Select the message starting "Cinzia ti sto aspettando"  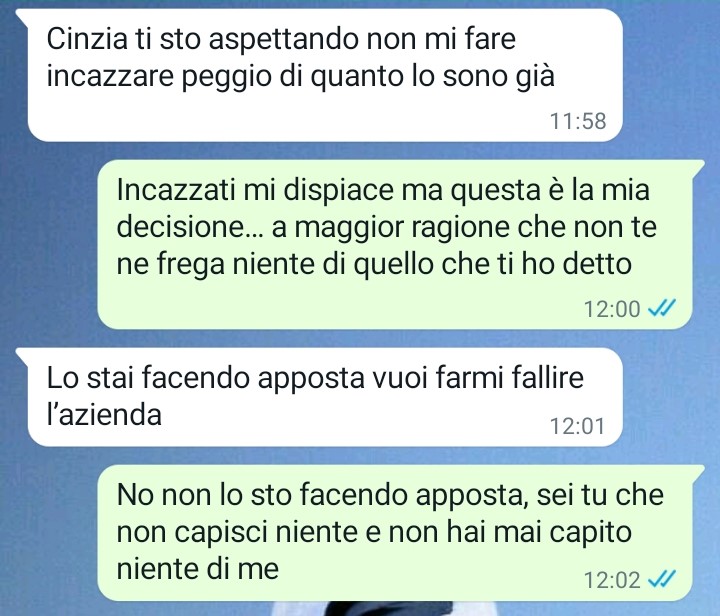point(320,76)
